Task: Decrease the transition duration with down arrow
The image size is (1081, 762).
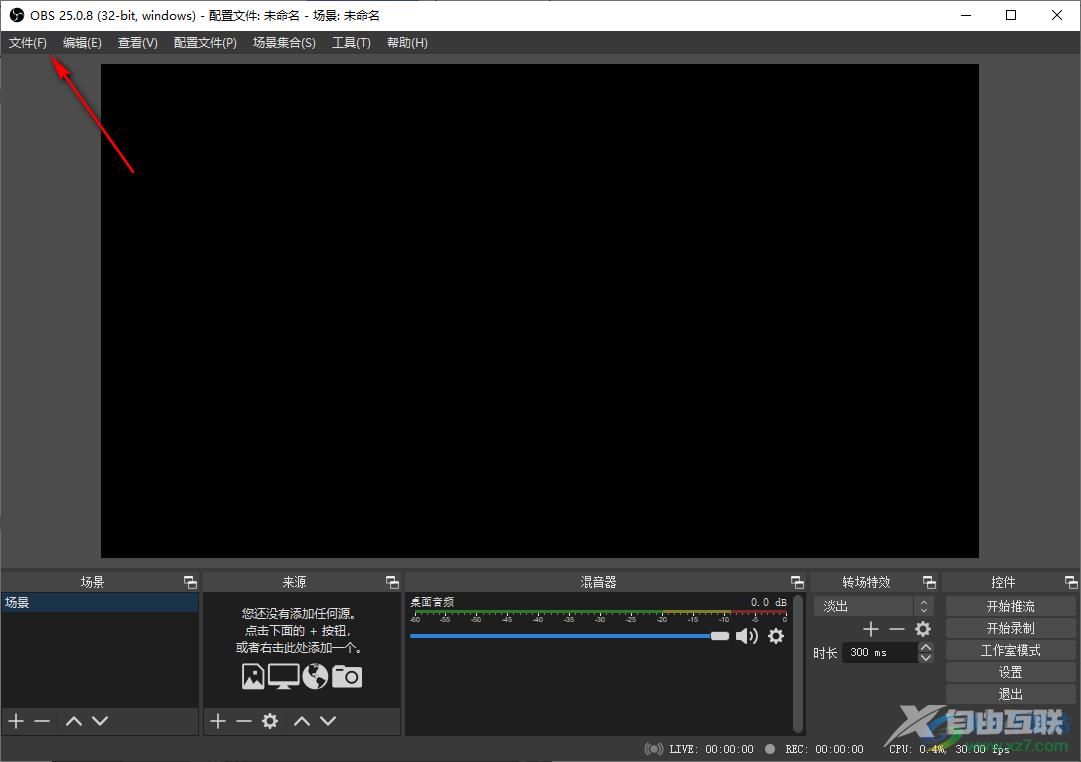Action: [927, 658]
